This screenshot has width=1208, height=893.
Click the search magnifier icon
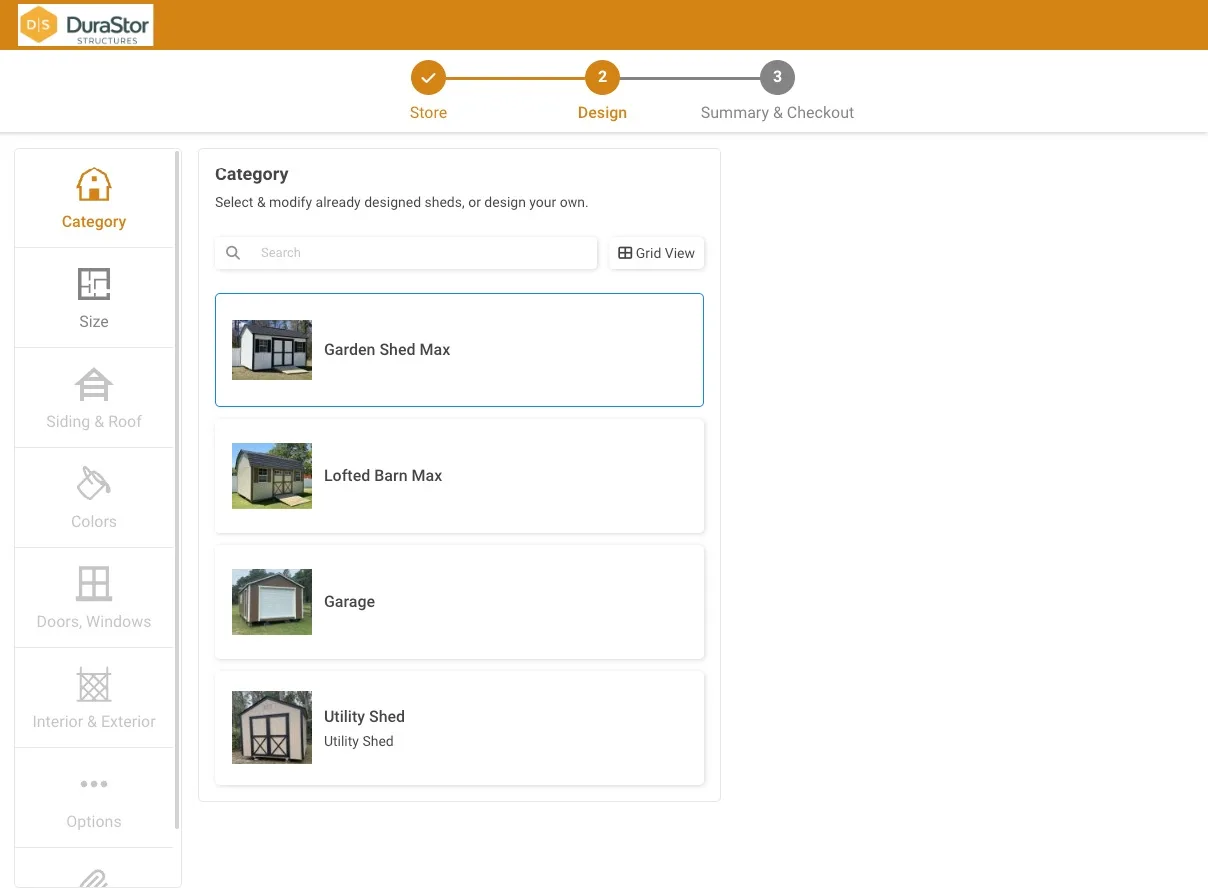(233, 253)
